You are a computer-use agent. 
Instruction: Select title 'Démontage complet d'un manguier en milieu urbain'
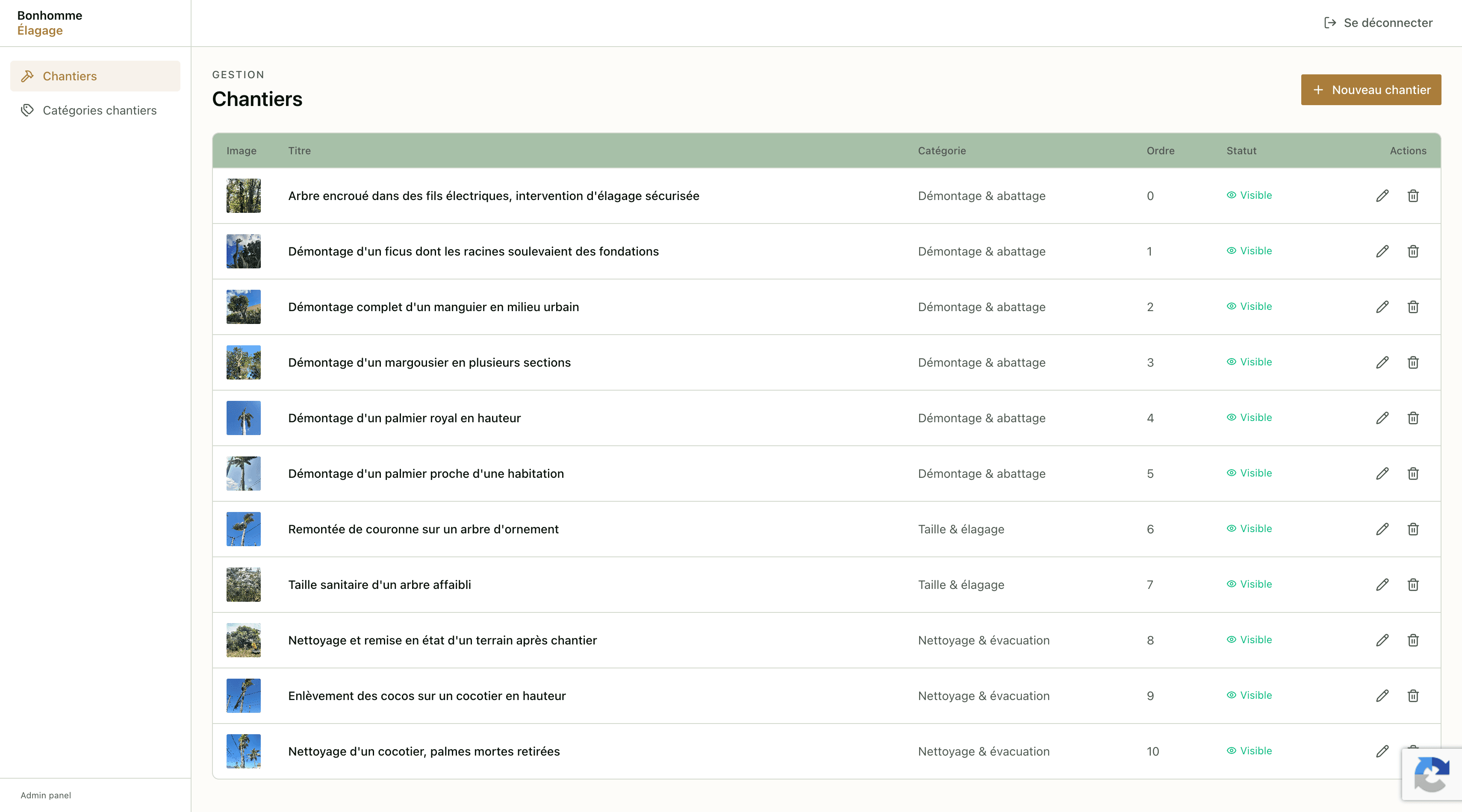pos(433,307)
